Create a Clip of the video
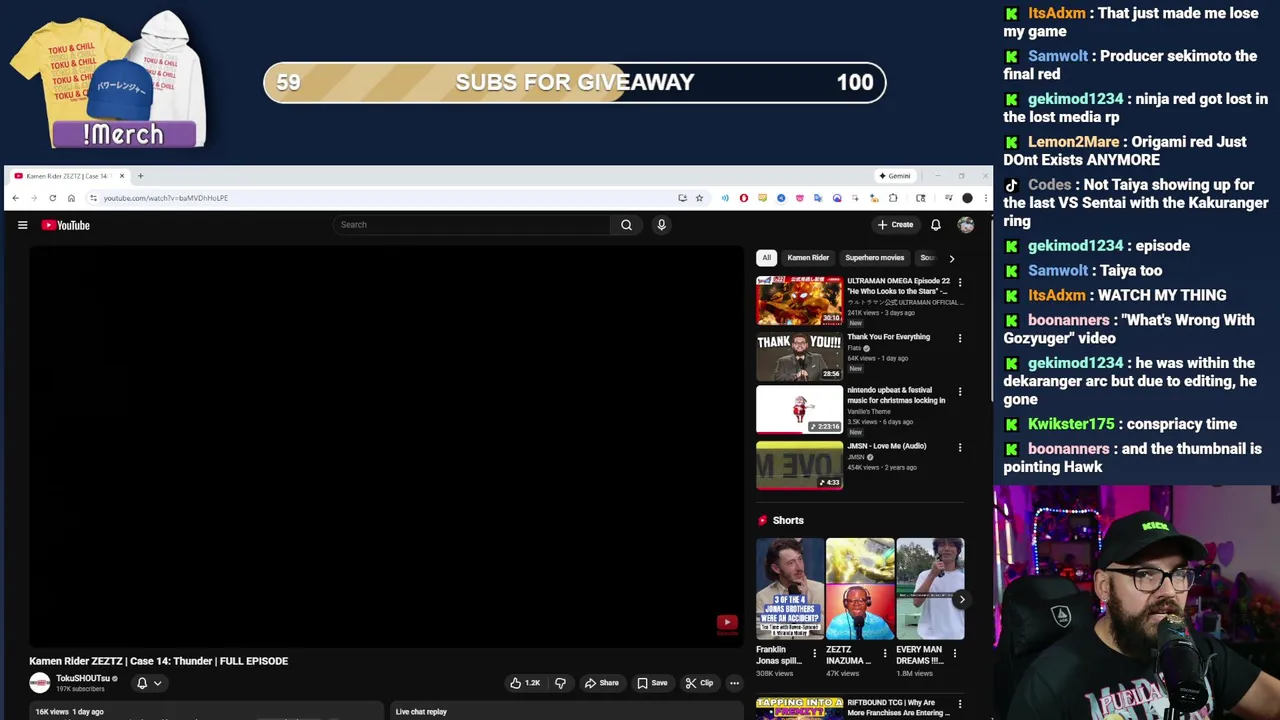 [x=699, y=683]
